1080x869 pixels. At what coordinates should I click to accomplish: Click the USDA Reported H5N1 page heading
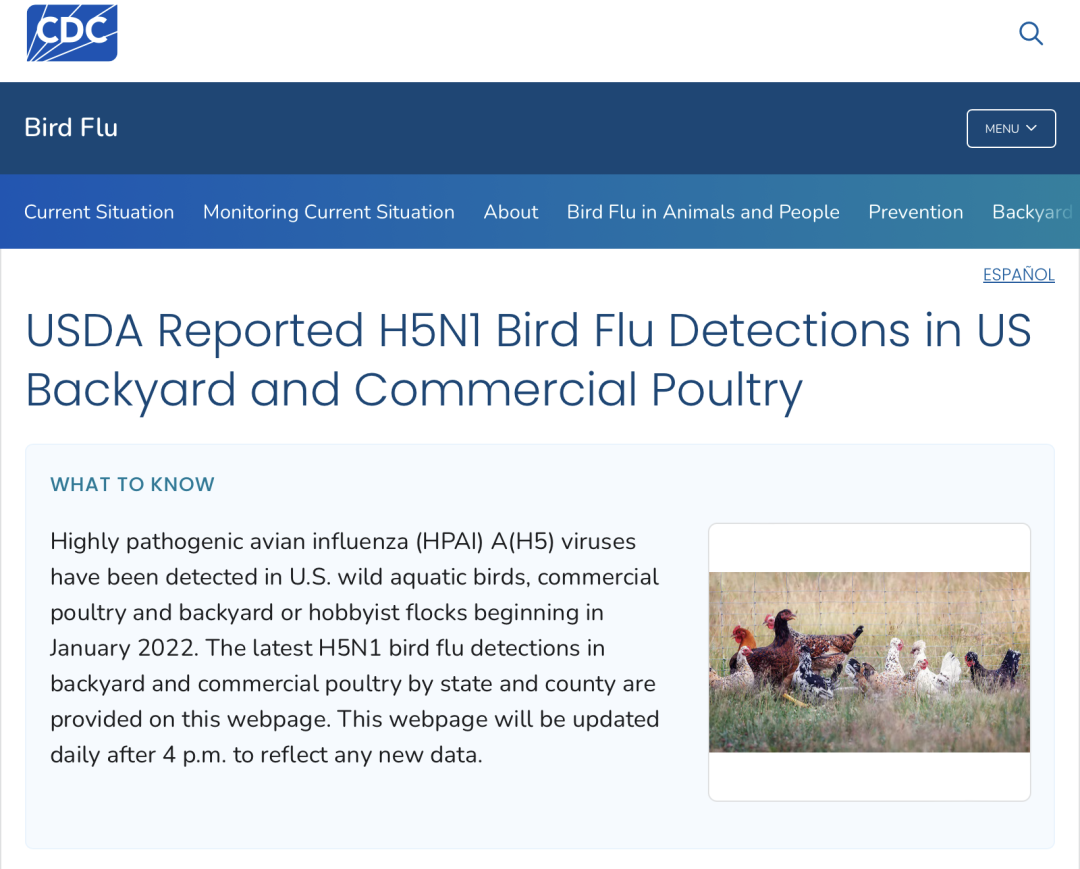pyautogui.click(x=528, y=360)
